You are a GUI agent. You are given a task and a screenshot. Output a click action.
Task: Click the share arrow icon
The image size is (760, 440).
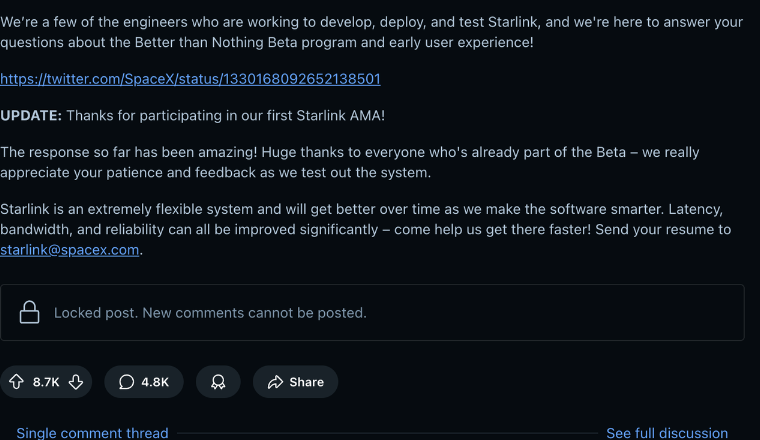[x=274, y=382]
